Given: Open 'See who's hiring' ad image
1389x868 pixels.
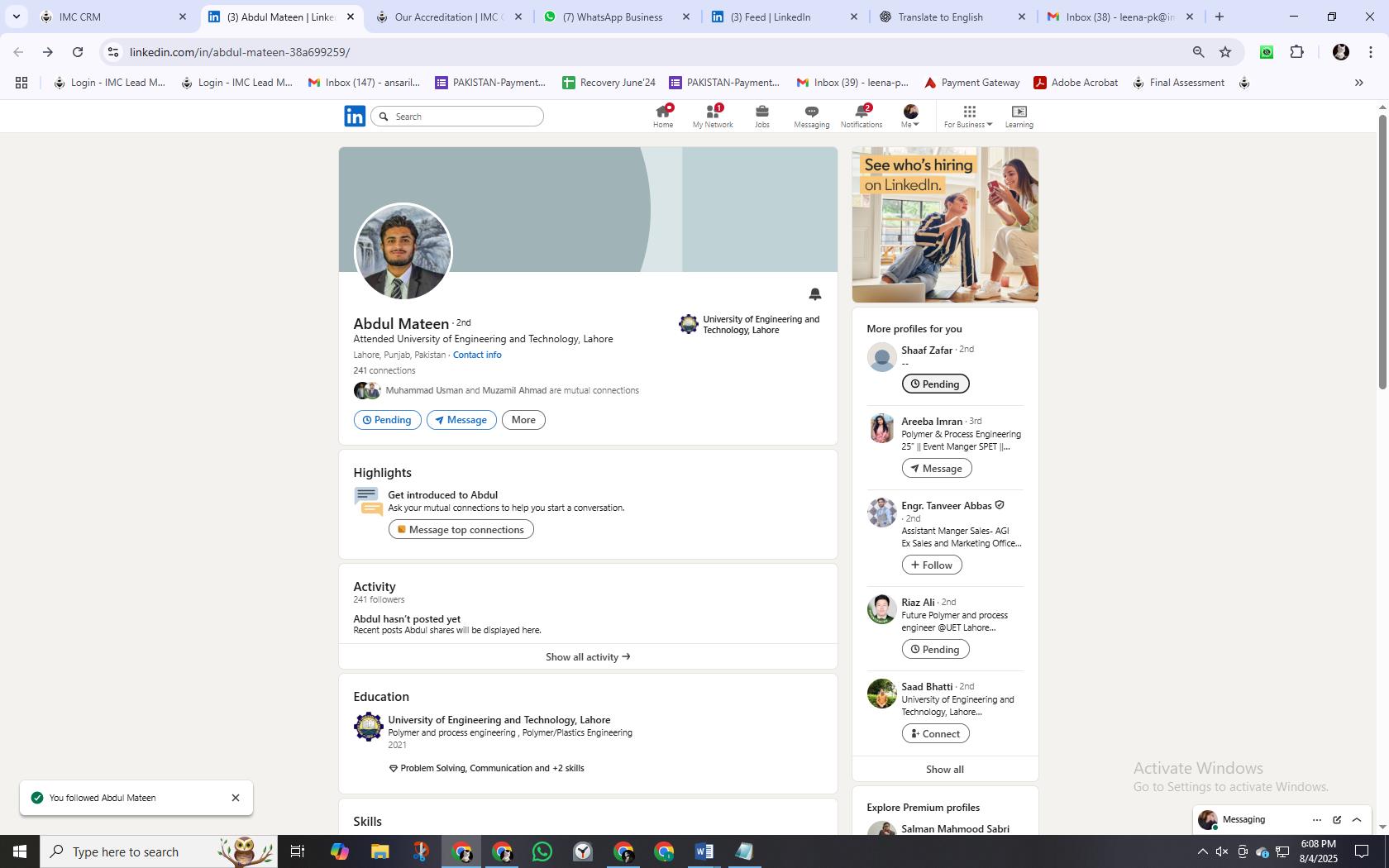Looking at the screenshot, I should (945, 225).
